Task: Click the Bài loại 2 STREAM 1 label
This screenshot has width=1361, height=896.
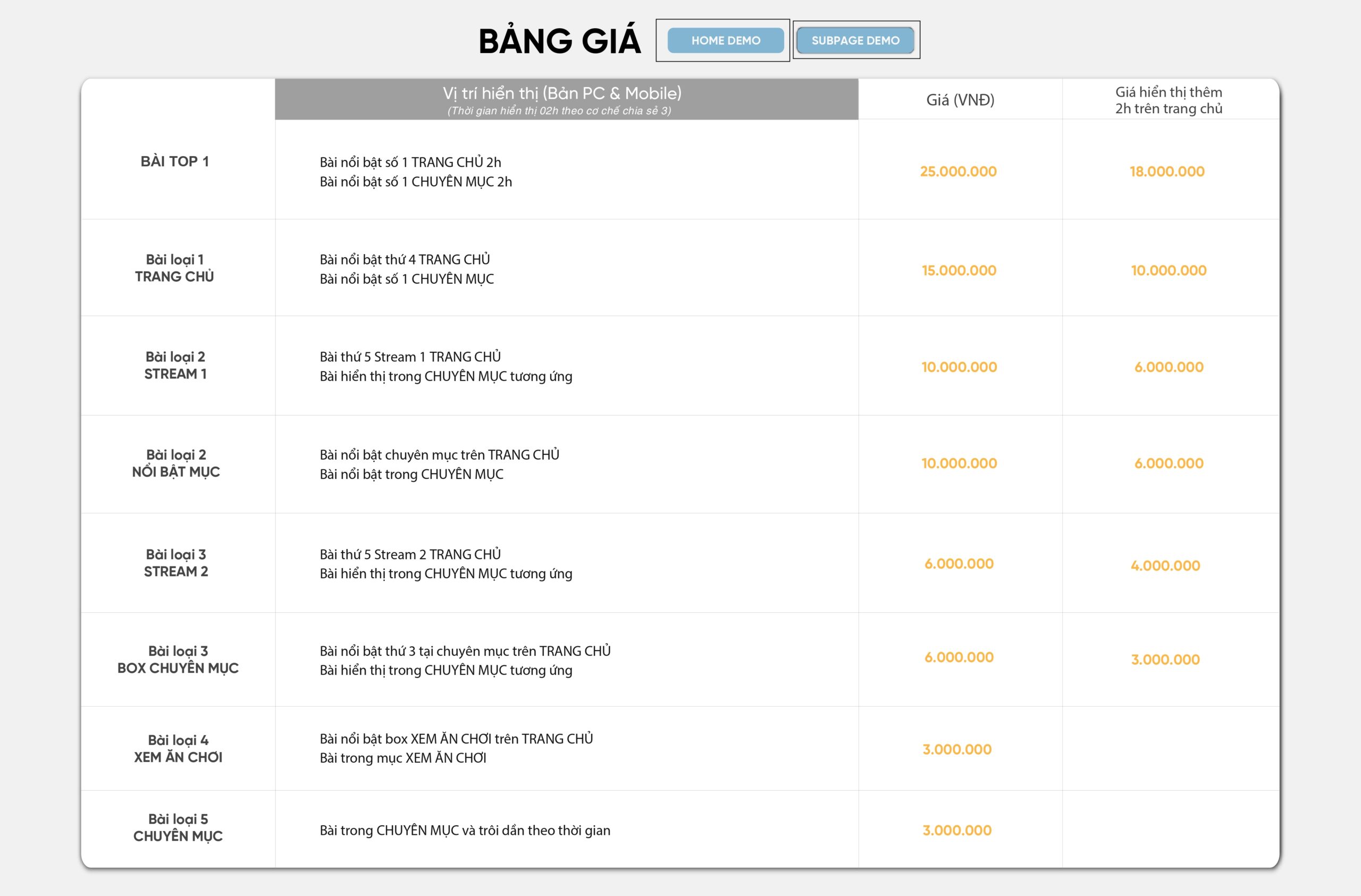Action: point(175,366)
